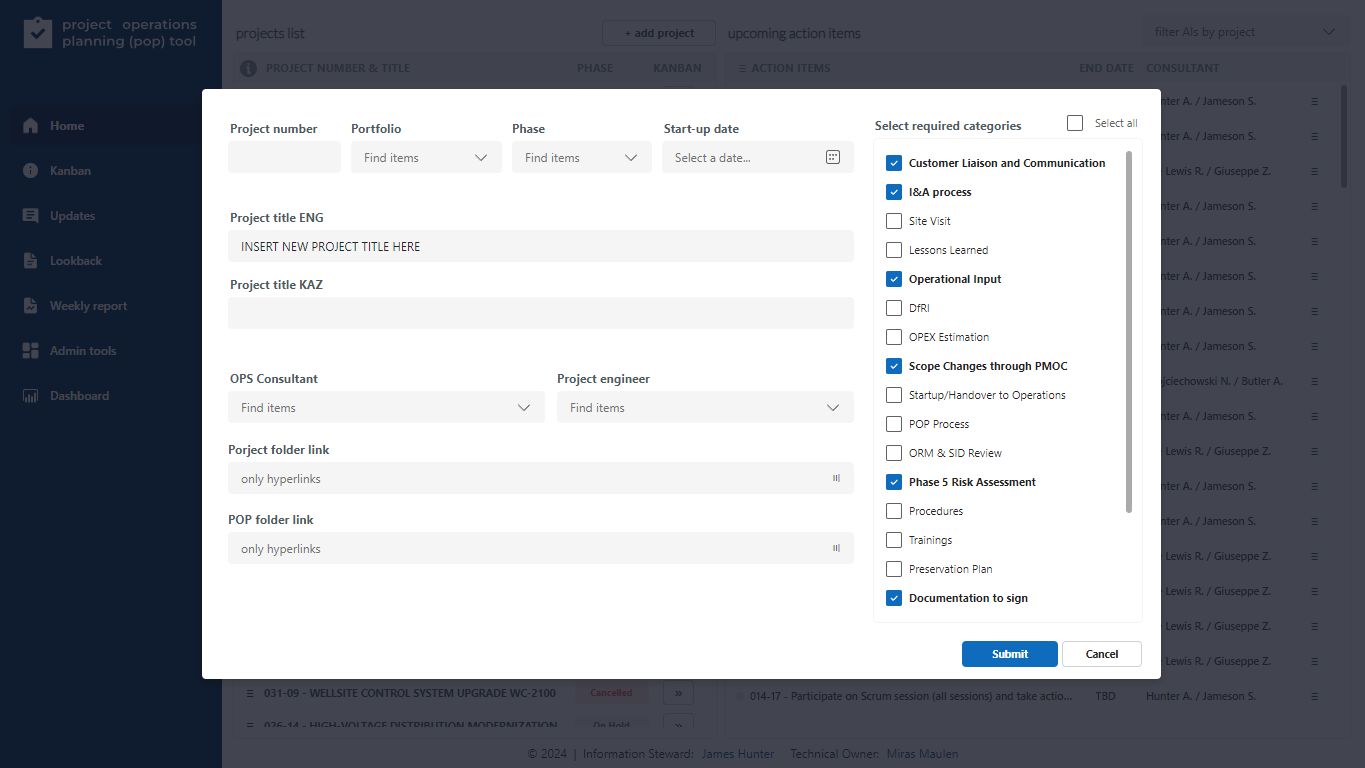Submit the new project form

[1009, 653]
